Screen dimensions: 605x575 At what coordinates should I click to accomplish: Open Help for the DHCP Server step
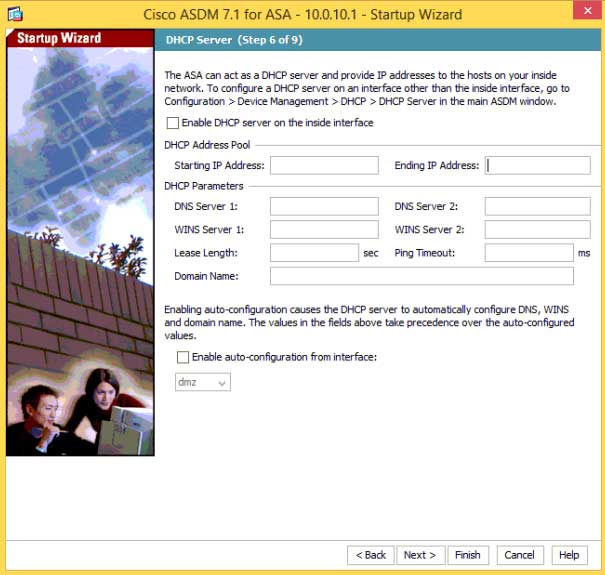click(x=570, y=555)
